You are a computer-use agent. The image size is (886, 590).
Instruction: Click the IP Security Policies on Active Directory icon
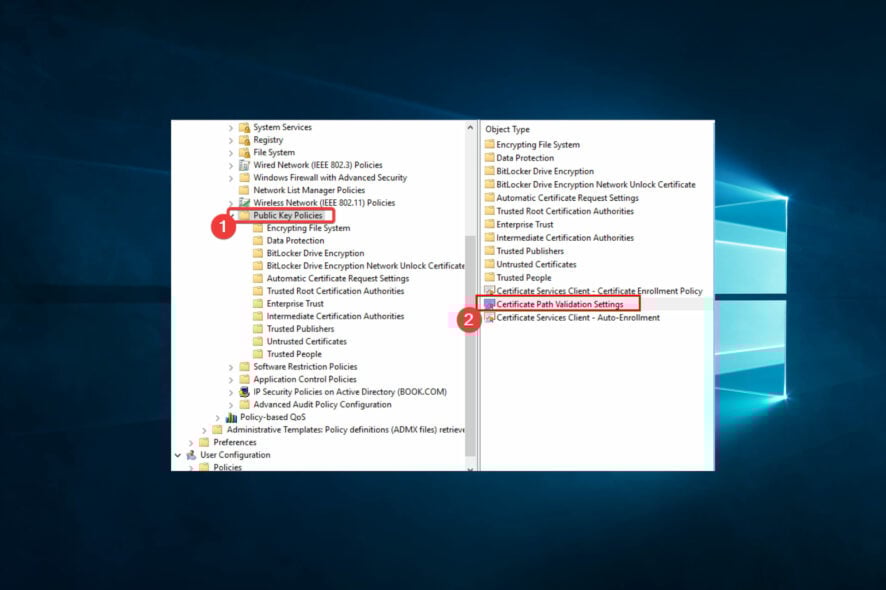click(244, 392)
